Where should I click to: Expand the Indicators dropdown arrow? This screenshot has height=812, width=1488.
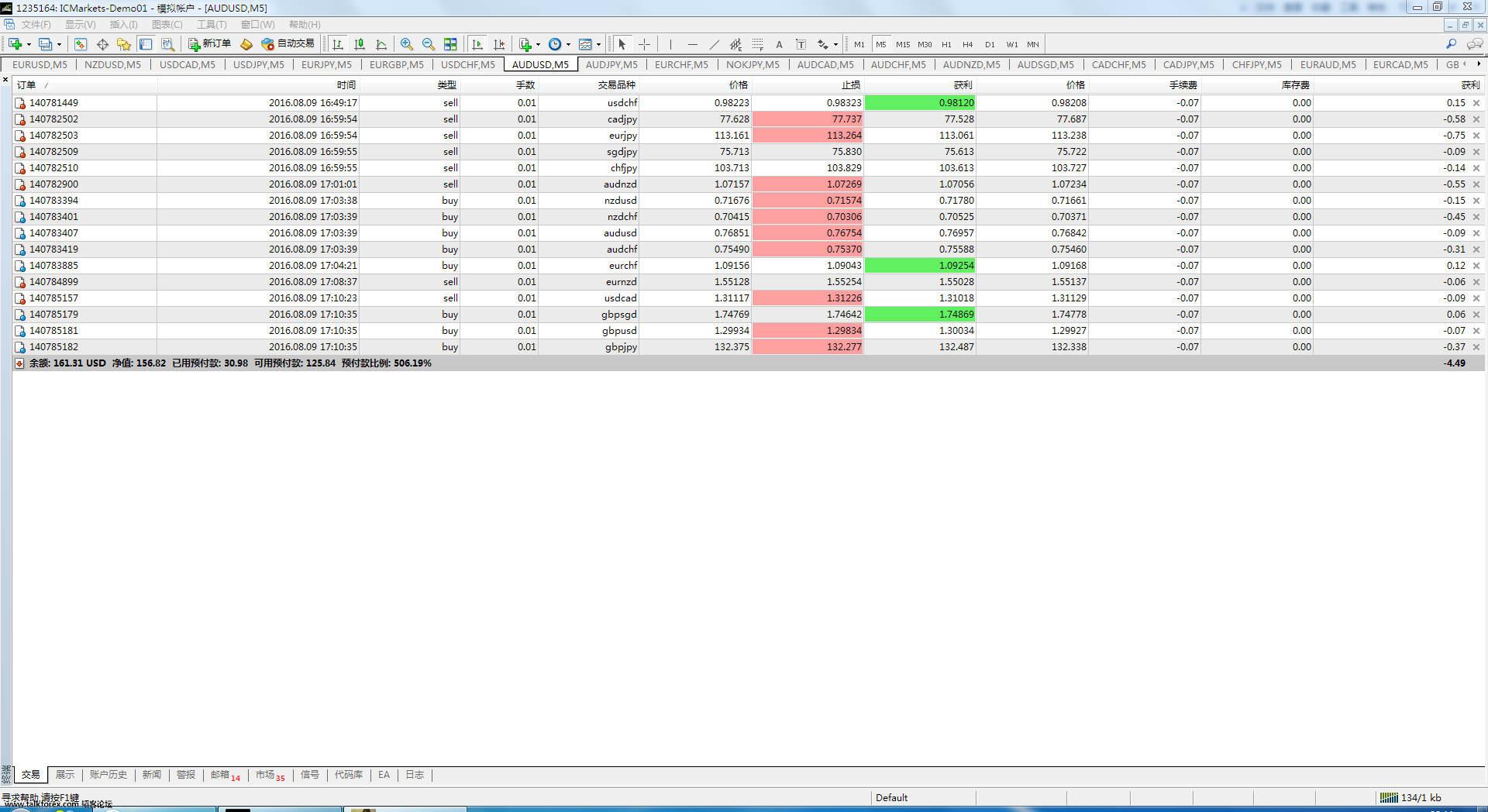tap(538, 44)
